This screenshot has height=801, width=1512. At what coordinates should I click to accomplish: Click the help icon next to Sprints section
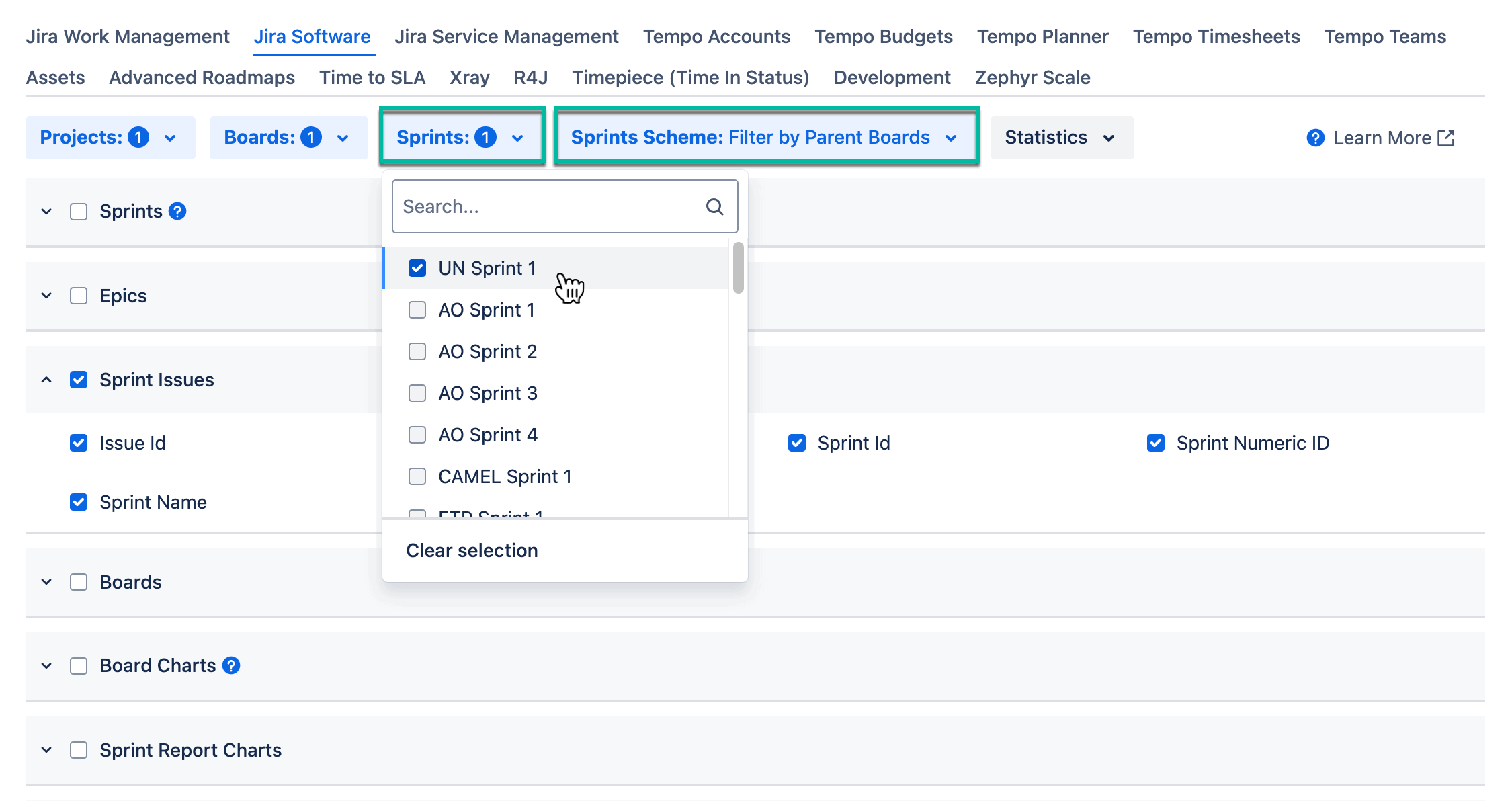tap(176, 211)
